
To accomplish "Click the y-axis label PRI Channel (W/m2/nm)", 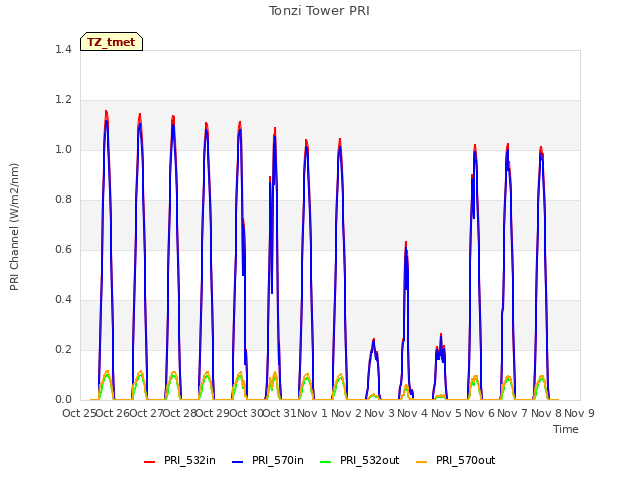I will pos(14,227).
